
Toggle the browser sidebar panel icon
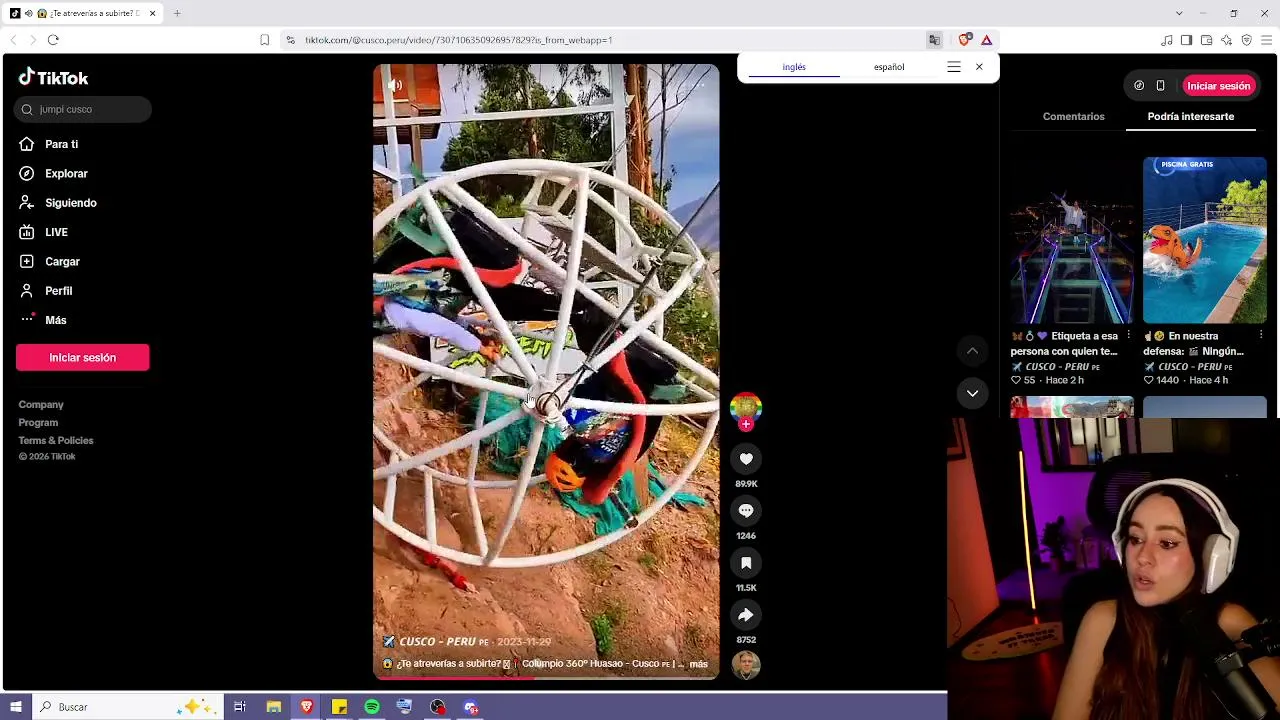1186,40
